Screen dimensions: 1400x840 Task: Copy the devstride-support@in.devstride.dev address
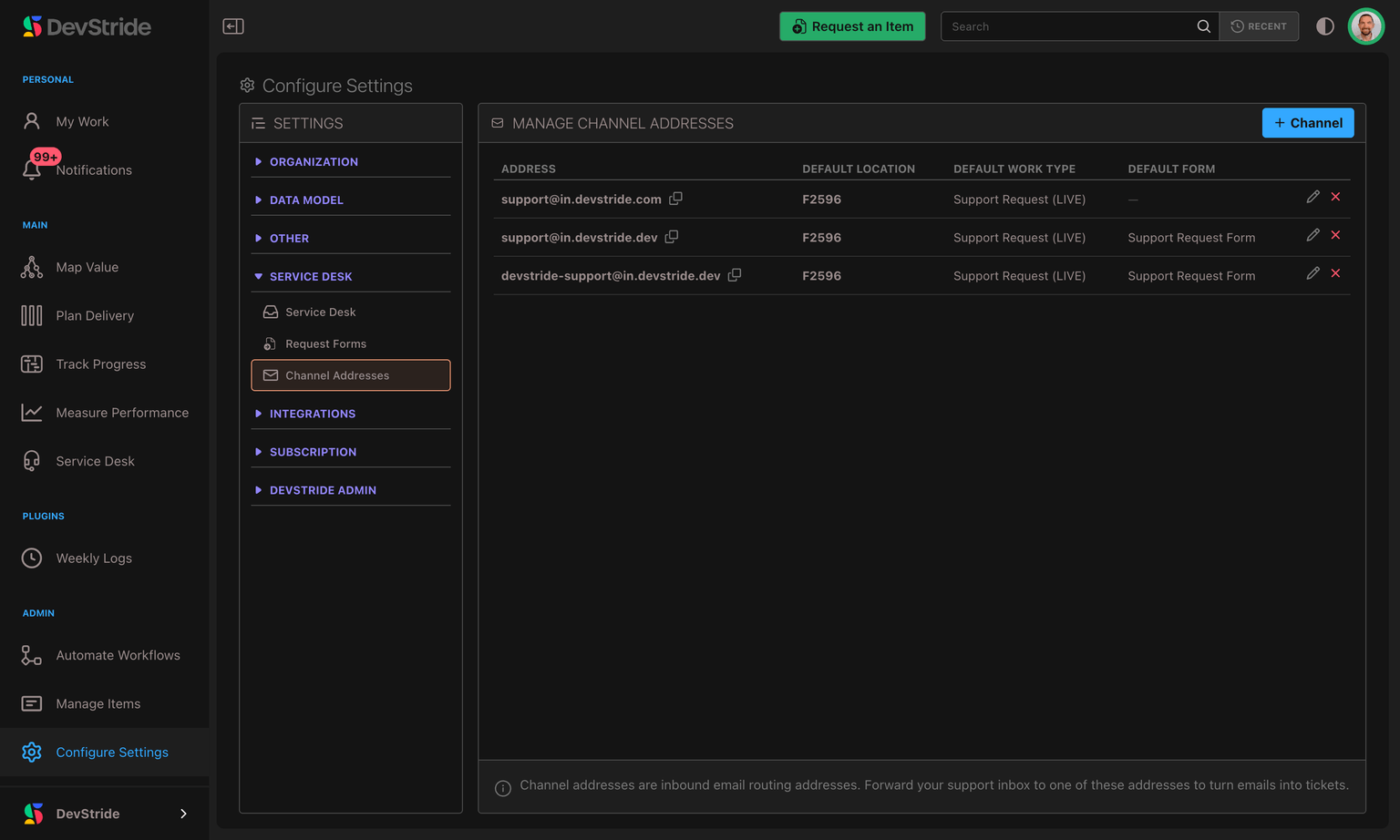pyautogui.click(x=734, y=275)
